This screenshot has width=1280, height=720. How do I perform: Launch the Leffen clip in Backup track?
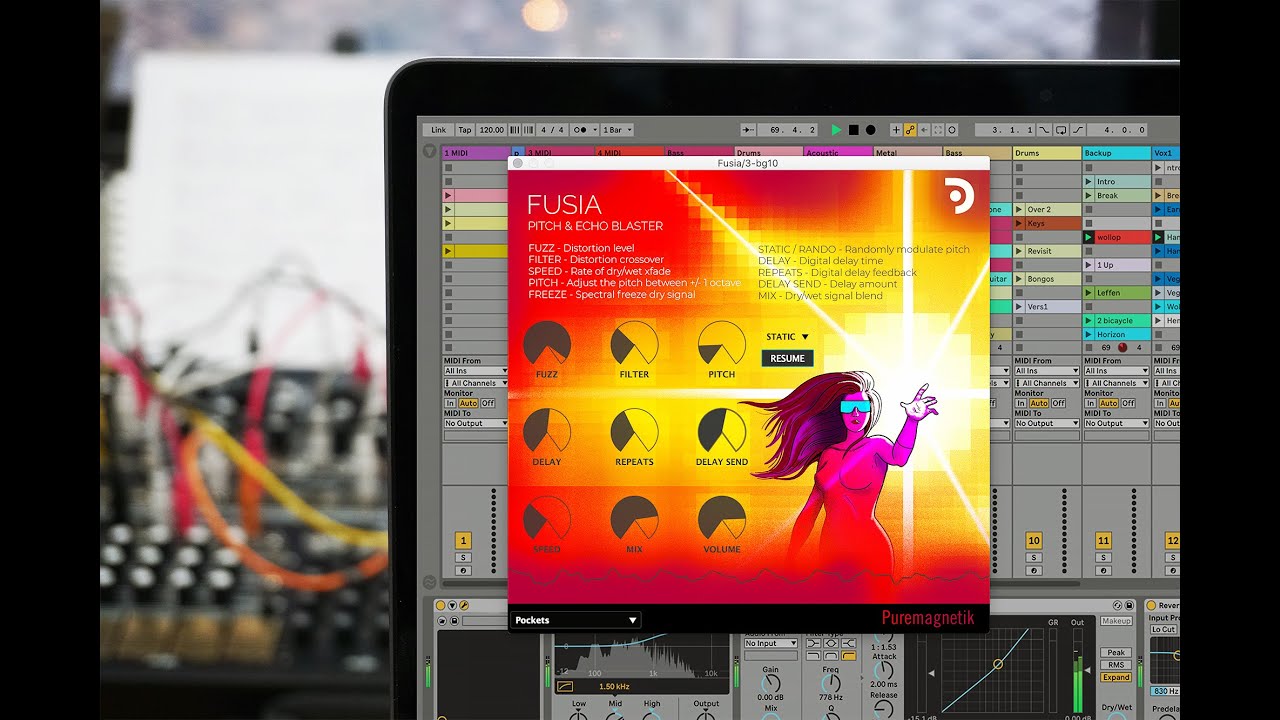pos(1089,293)
